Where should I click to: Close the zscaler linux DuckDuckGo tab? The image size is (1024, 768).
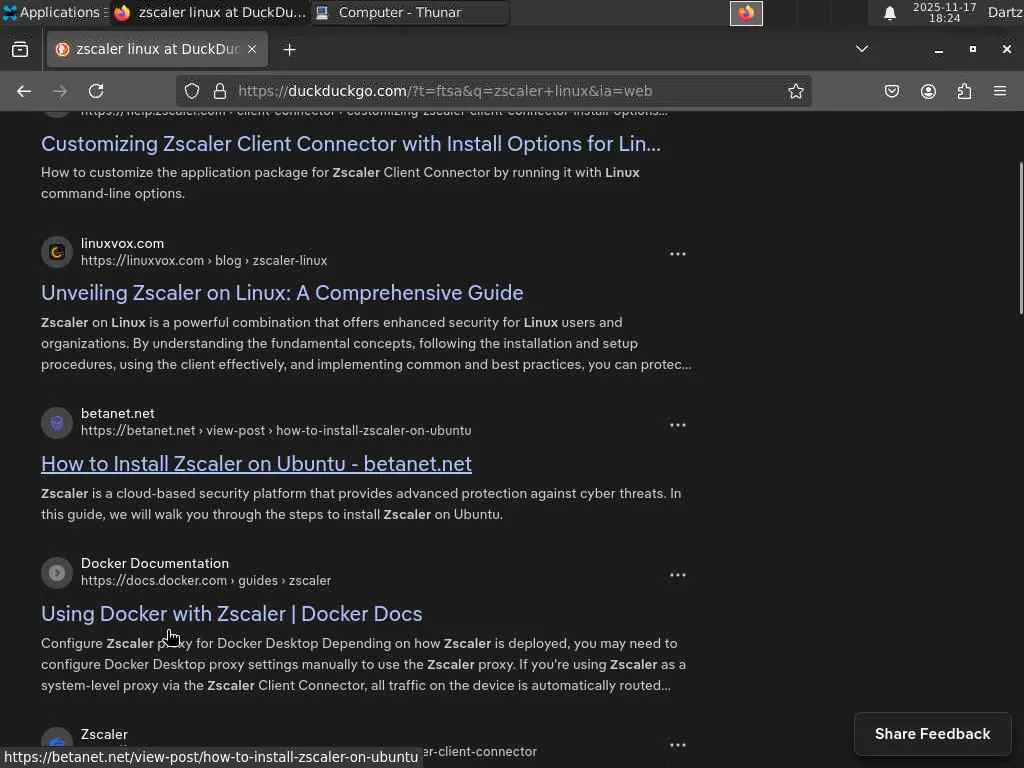coord(252,49)
